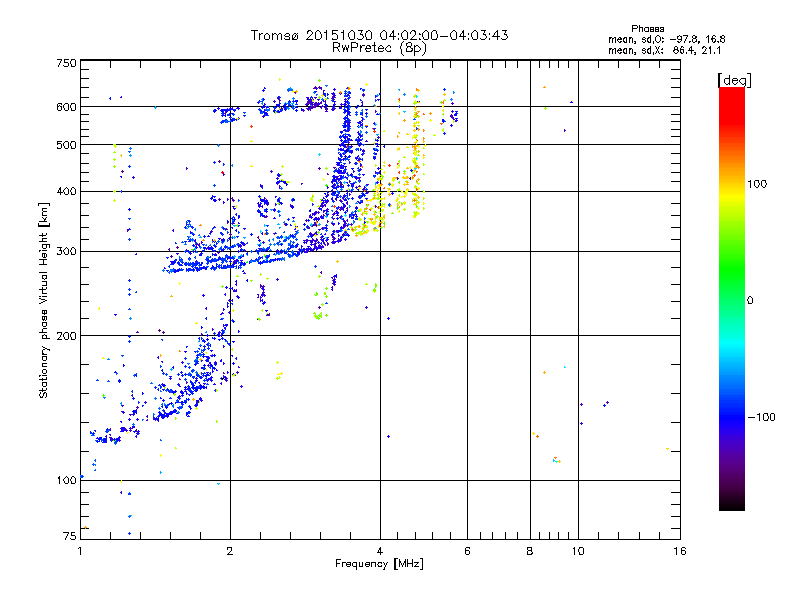Image resolution: width=800 pixels, height=600 pixels.
Task: Click the 2 MHz x-axis tick label
Action: (x=230, y=551)
